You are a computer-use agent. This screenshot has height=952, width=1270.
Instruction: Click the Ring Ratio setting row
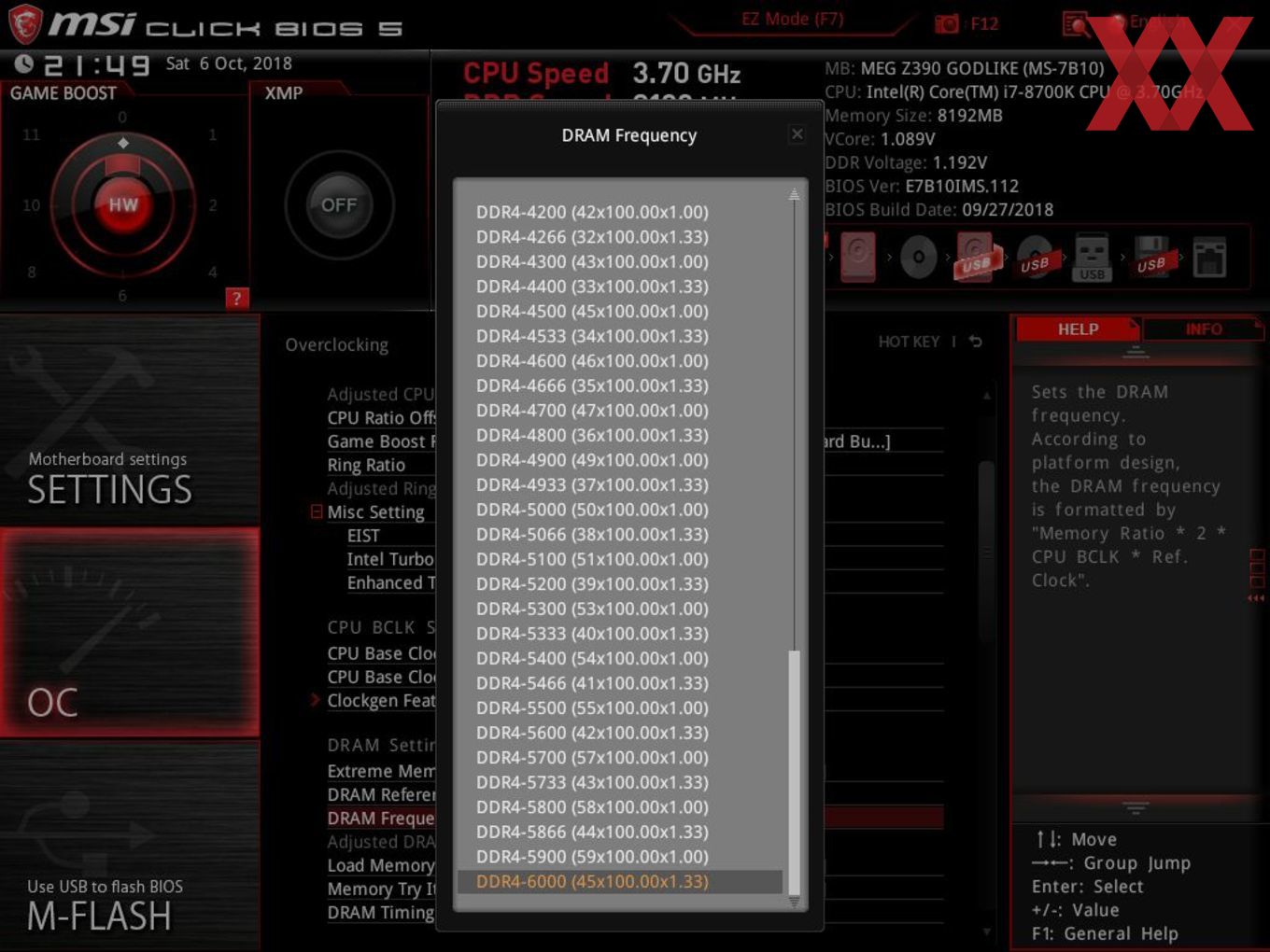tap(380, 465)
